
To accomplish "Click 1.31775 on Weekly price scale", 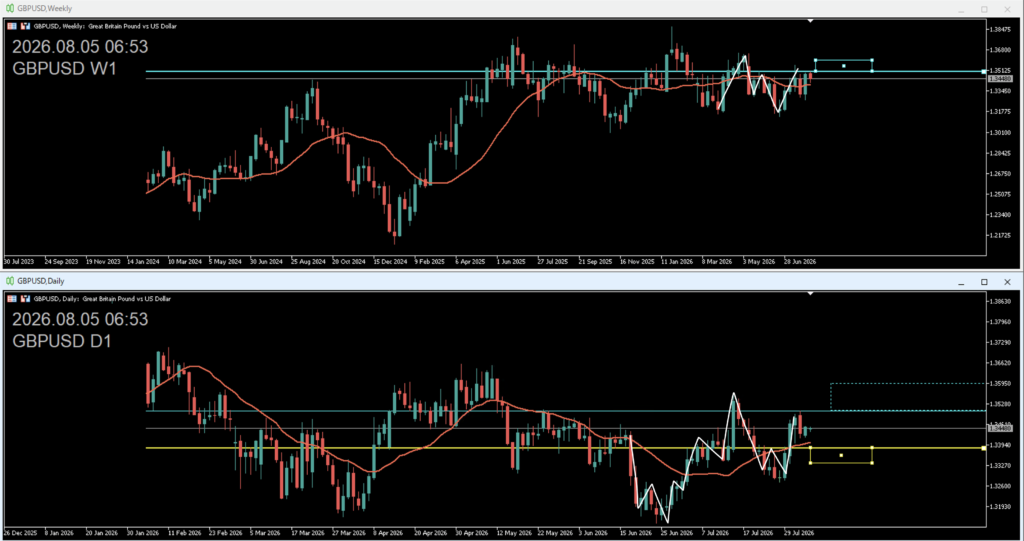I will 1000,112.
